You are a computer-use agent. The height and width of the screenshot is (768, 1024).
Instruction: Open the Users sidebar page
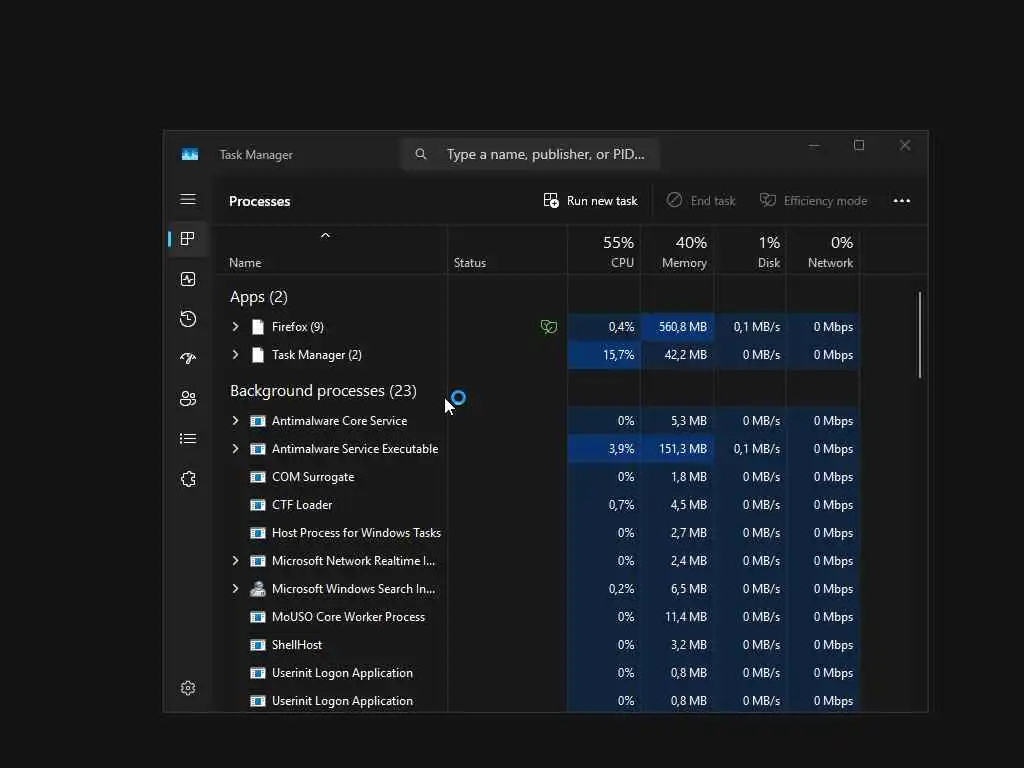(188, 398)
